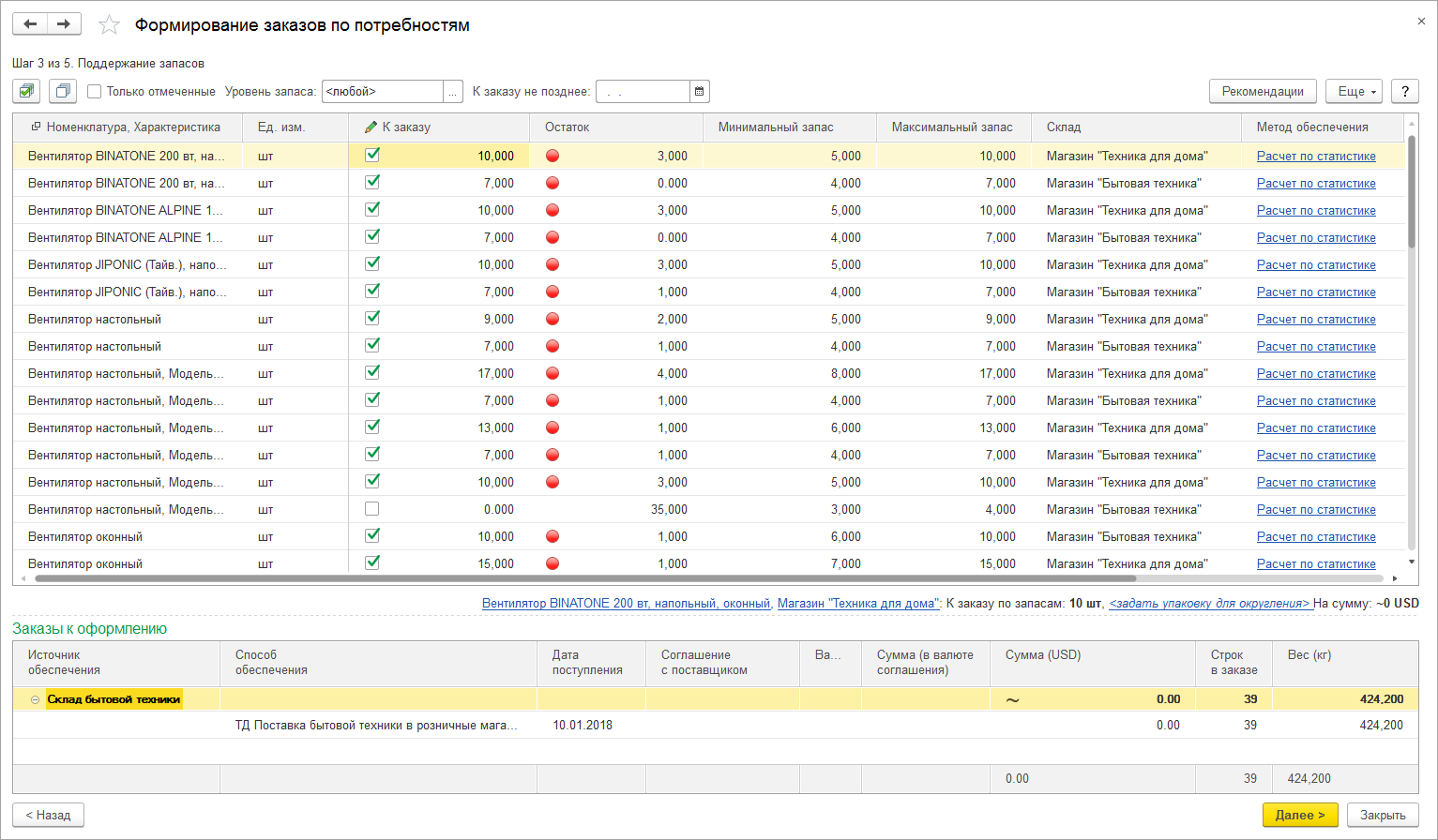The image size is (1438, 840).
Task: Select the ТД Поставка бытовой техники row
Action: click(716, 725)
